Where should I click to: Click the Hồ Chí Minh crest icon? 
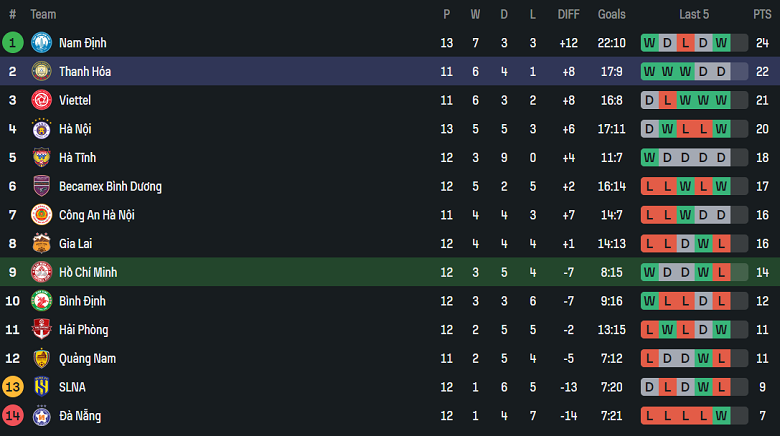(x=41, y=272)
